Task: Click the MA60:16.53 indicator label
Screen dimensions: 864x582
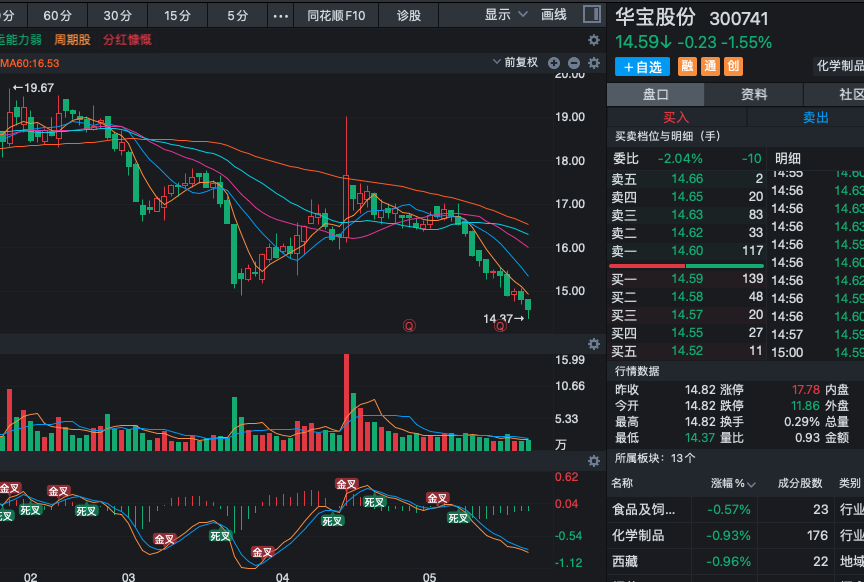Action: (x=30, y=63)
